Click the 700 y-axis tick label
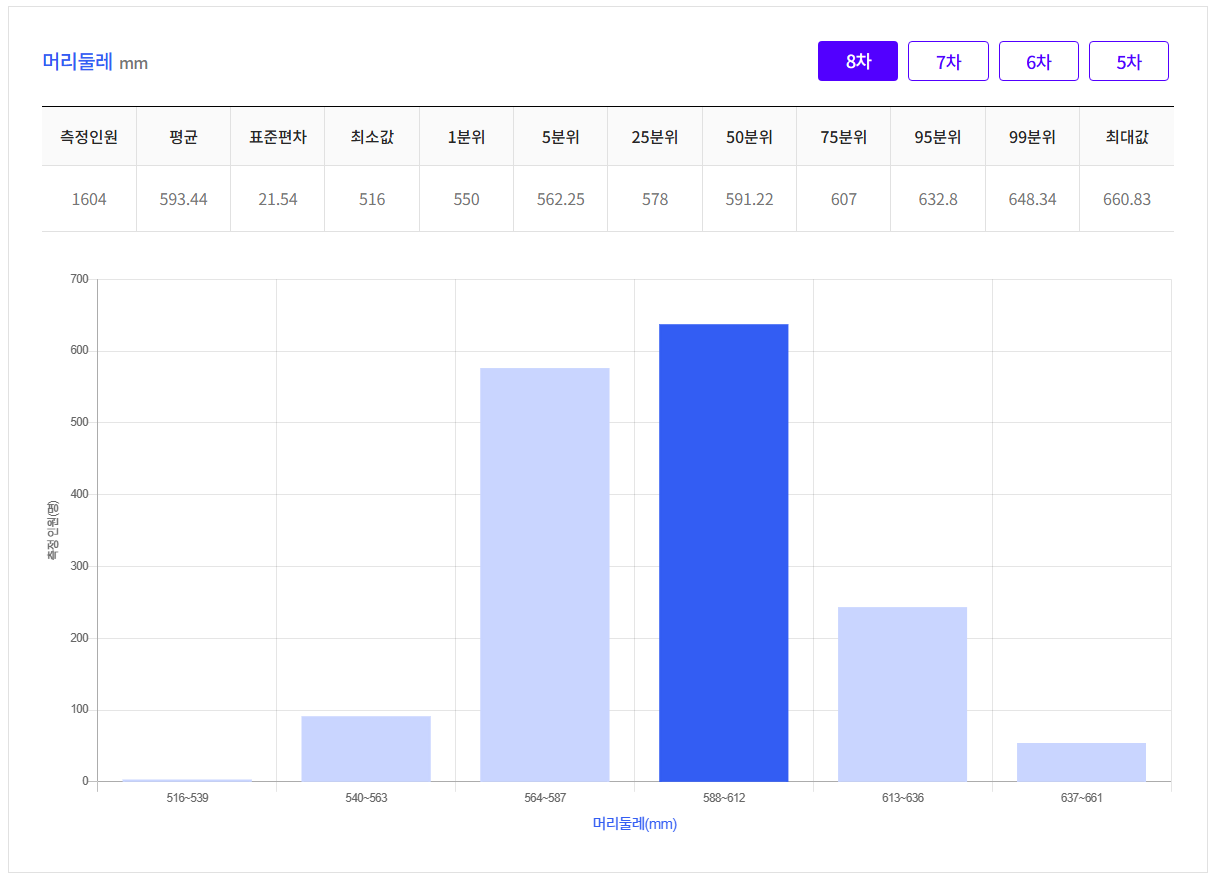The image size is (1219, 882). coord(79,279)
